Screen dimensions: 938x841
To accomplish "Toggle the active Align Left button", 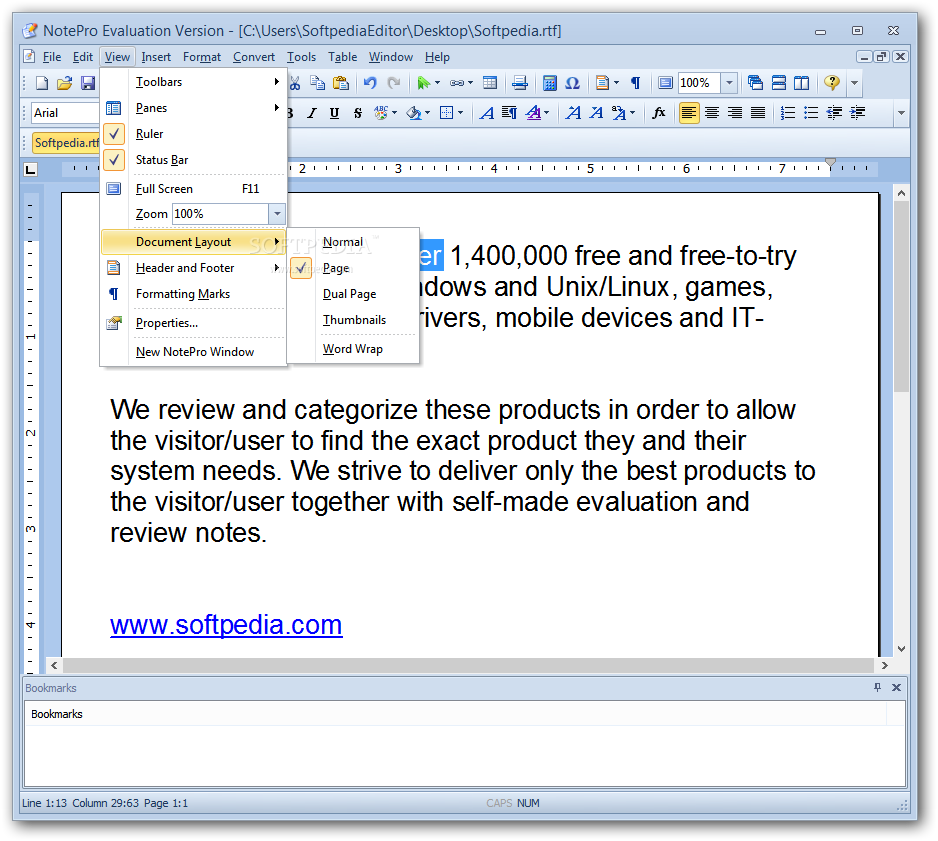I will 689,113.
